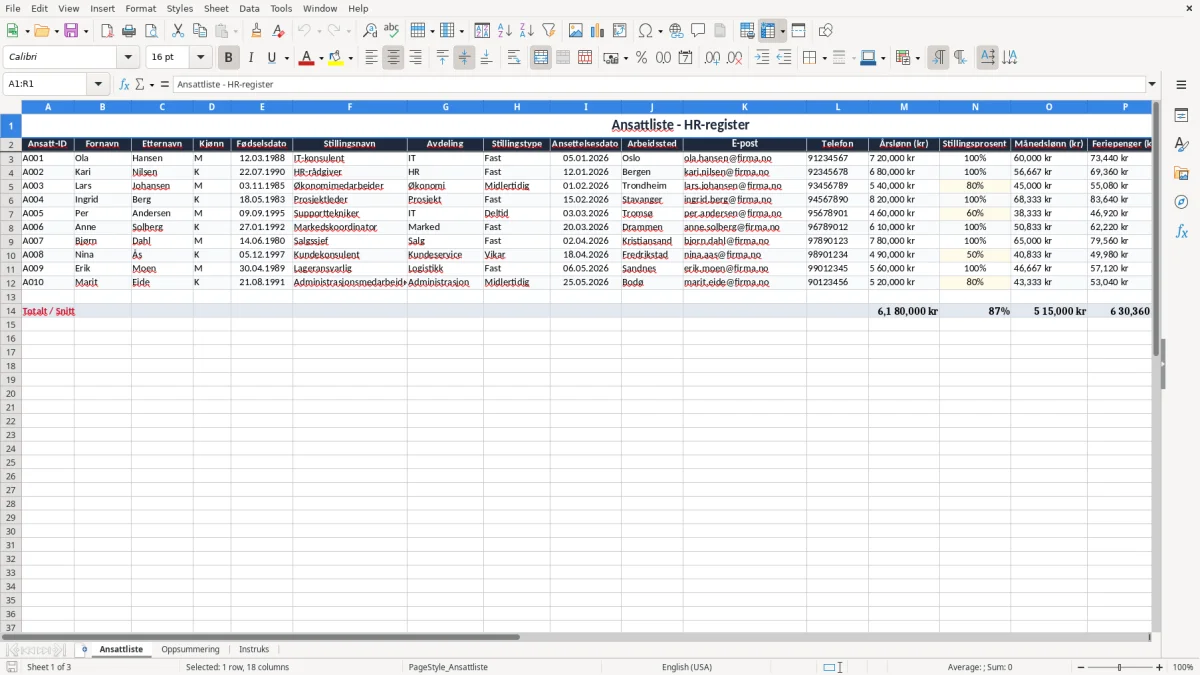Screen dimensions: 1200x675
Task: Click the zoom-in plus button
Action: pos(1160,667)
